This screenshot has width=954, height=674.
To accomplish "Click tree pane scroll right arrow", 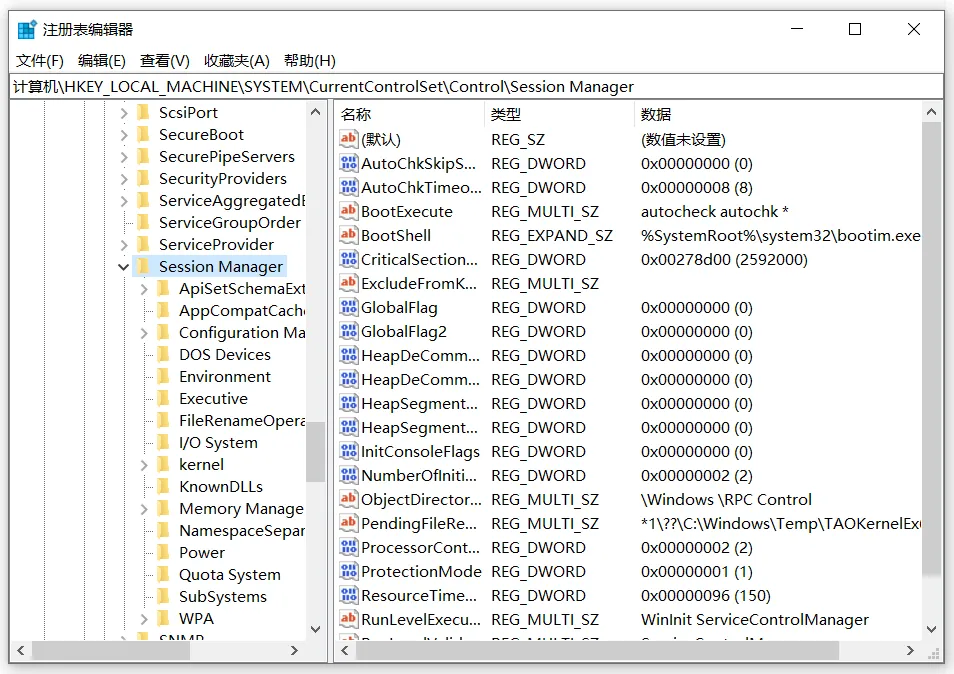I will [x=294, y=650].
